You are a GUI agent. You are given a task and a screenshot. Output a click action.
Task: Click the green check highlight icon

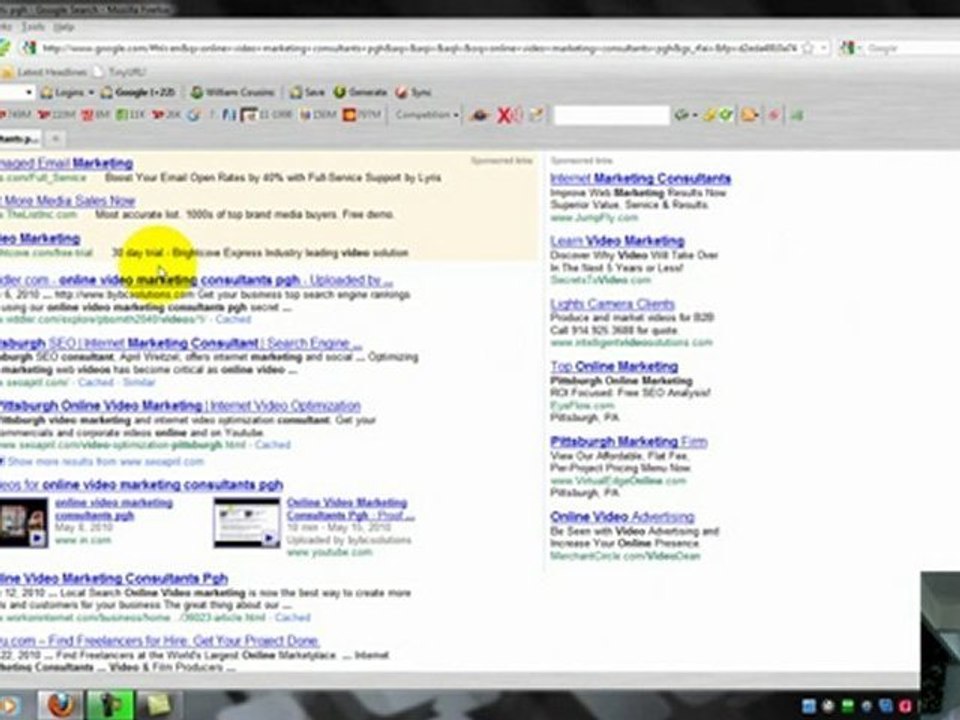[x=727, y=114]
